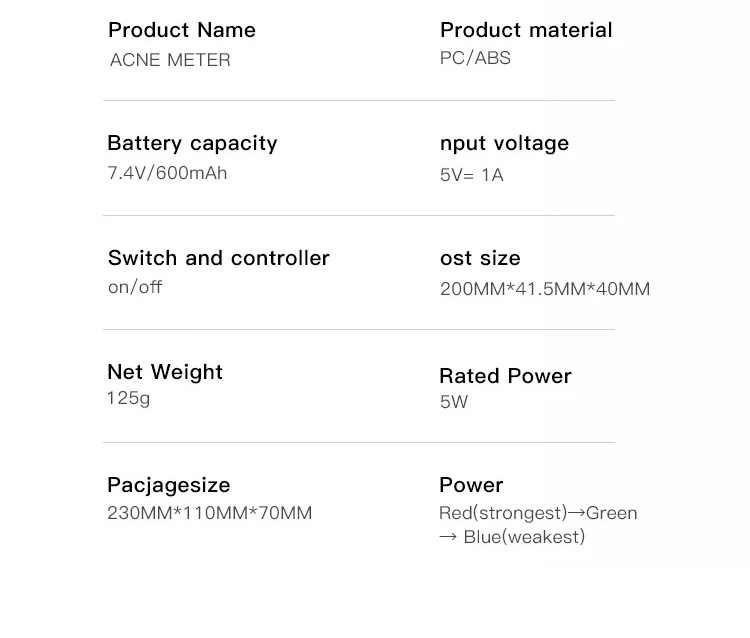This screenshot has height=638, width=750.
Task: Select the ACNE METER text
Action: pyautogui.click(x=170, y=60)
